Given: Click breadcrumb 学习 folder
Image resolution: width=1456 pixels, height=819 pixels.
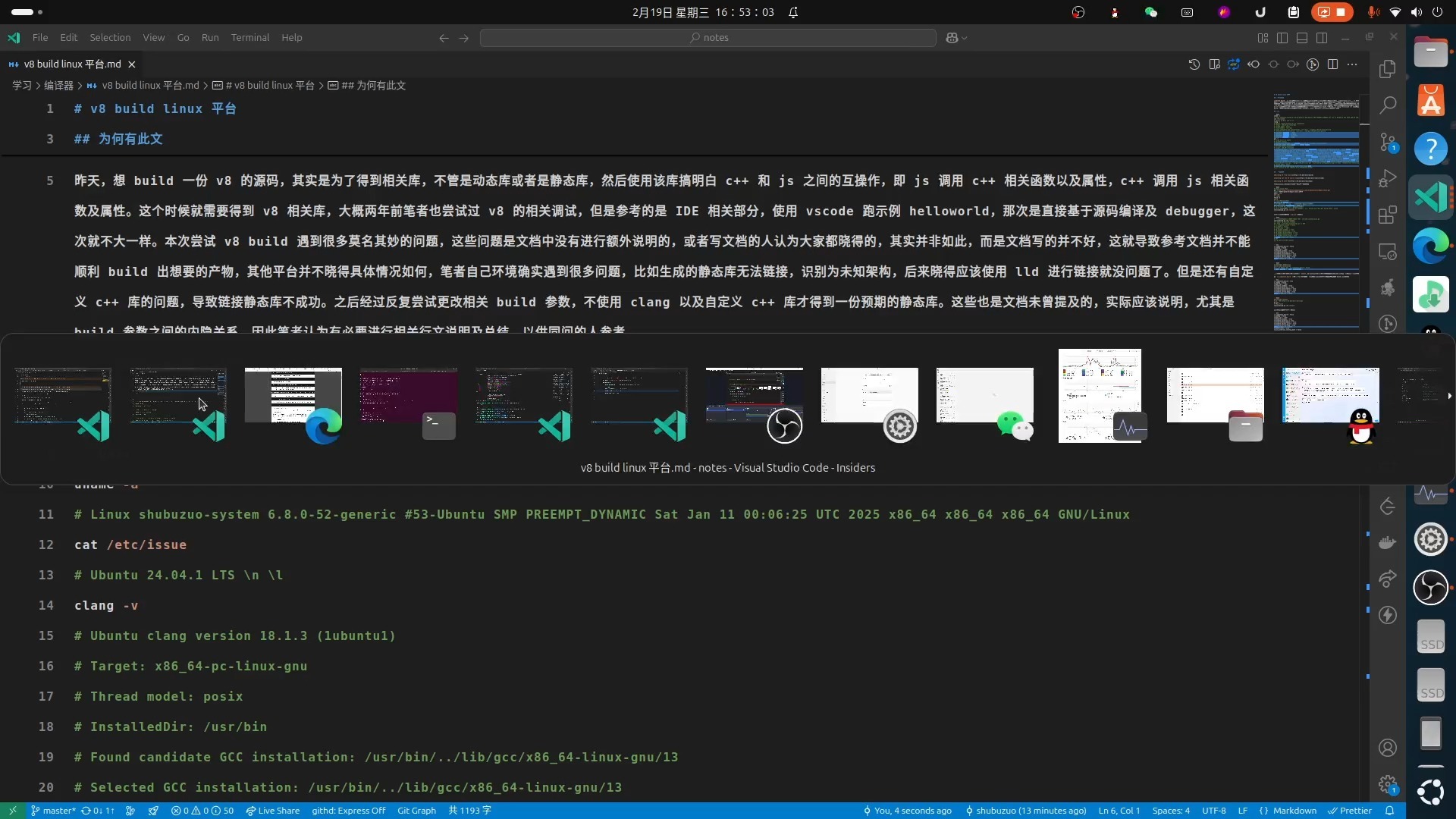Looking at the screenshot, I should point(22,86).
